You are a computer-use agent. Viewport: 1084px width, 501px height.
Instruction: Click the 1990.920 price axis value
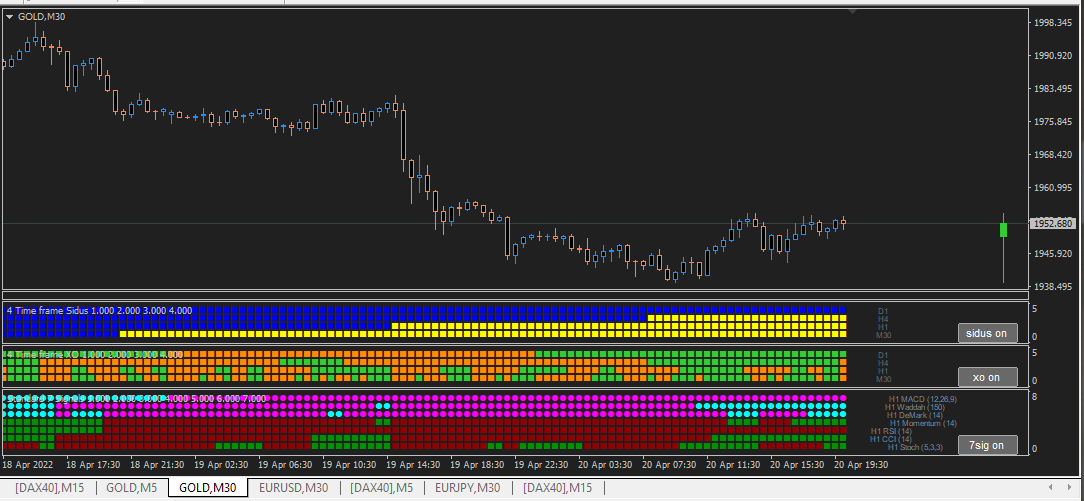tap(1053, 56)
